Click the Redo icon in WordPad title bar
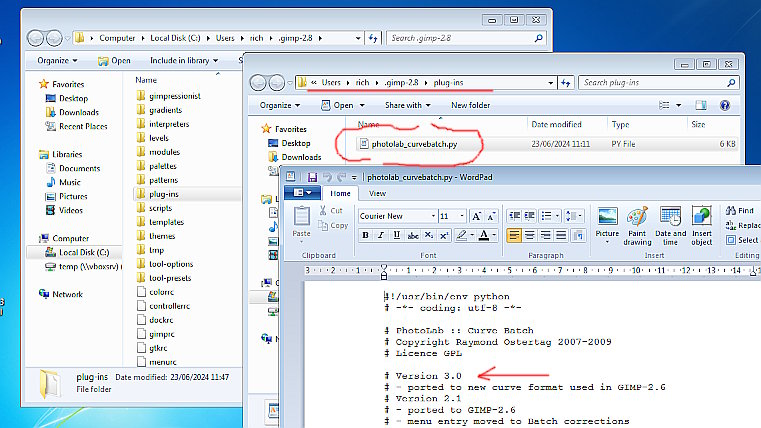The height and width of the screenshot is (428, 761). pyautogui.click(x=342, y=177)
